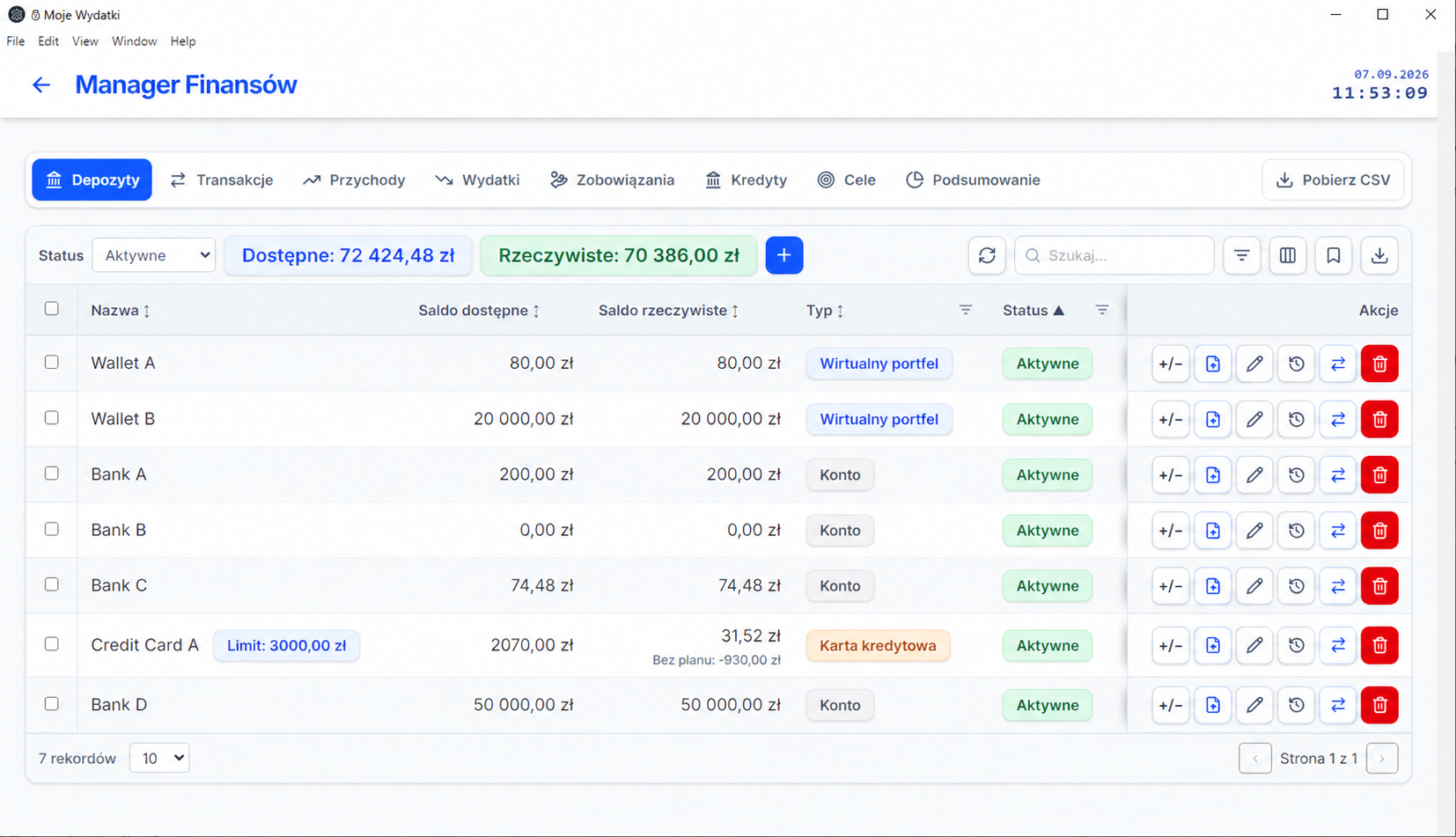The image size is (1456, 837).
Task: Open history icon for Wallet A
Action: [x=1297, y=363]
